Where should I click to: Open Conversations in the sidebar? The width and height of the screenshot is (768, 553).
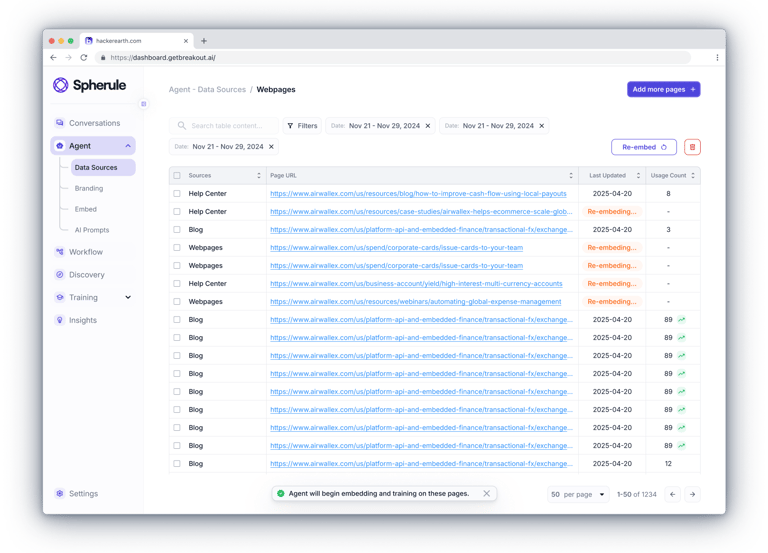coord(93,123)
